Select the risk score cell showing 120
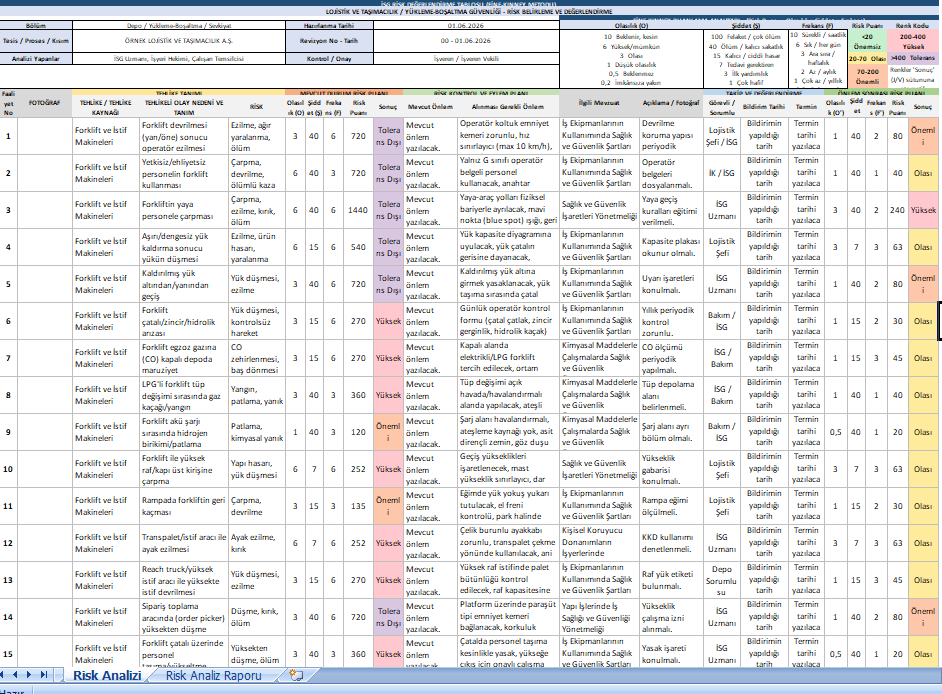The image size is (942, 694). pyautogui.click(x=357, y=432)
